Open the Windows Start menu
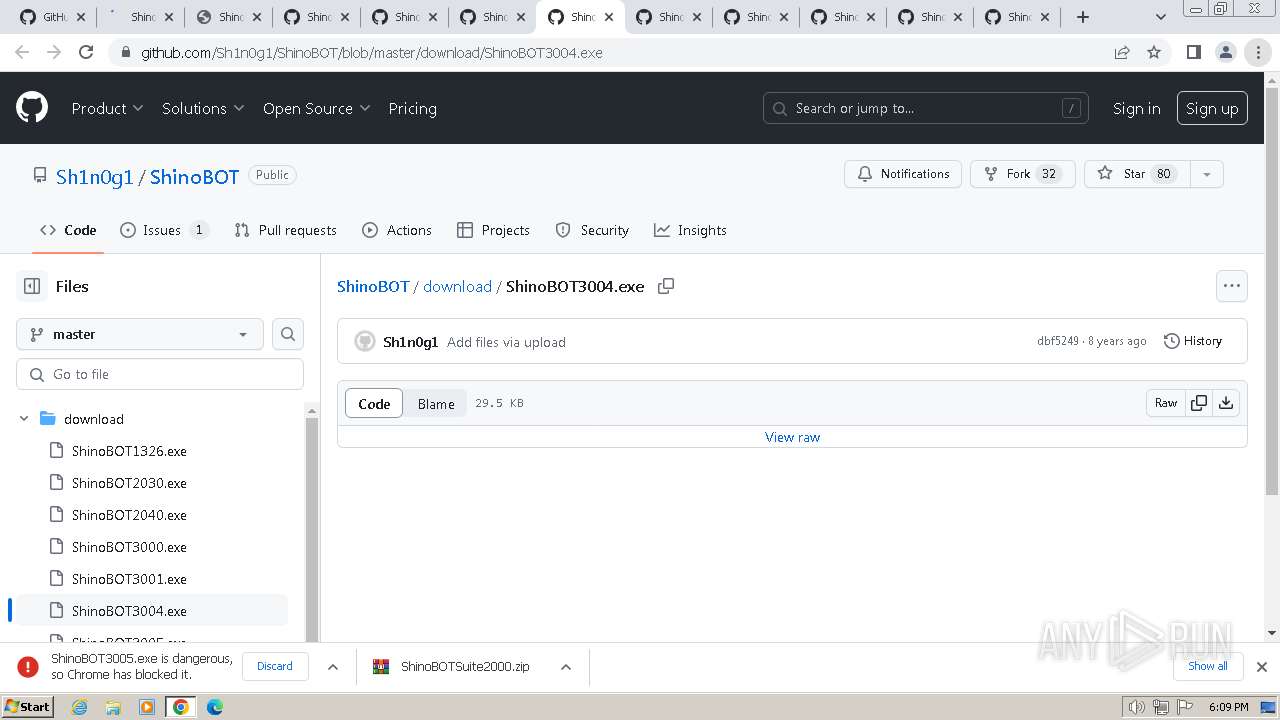Screen dimensions: 1280x720 tap(27, 707)
